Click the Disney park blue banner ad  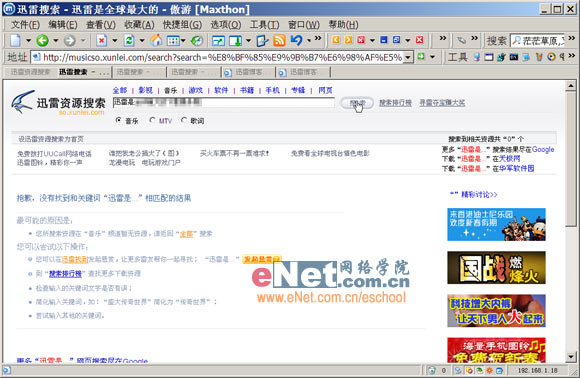496,224
